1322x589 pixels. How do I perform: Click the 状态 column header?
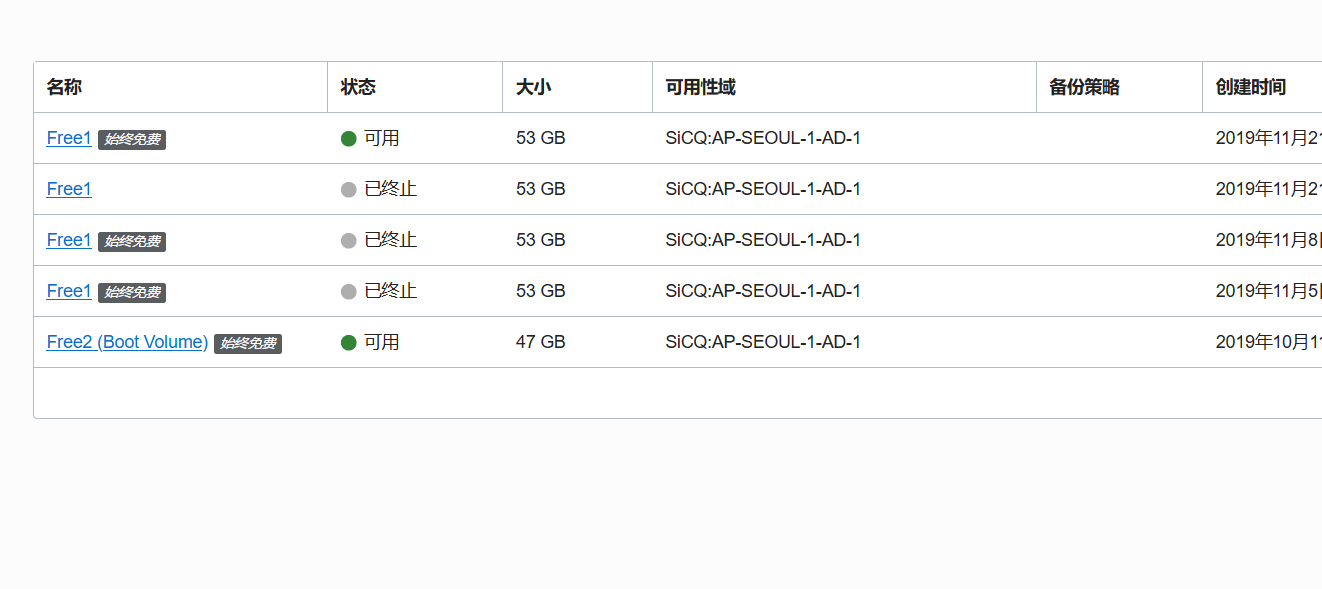[358, 87]
